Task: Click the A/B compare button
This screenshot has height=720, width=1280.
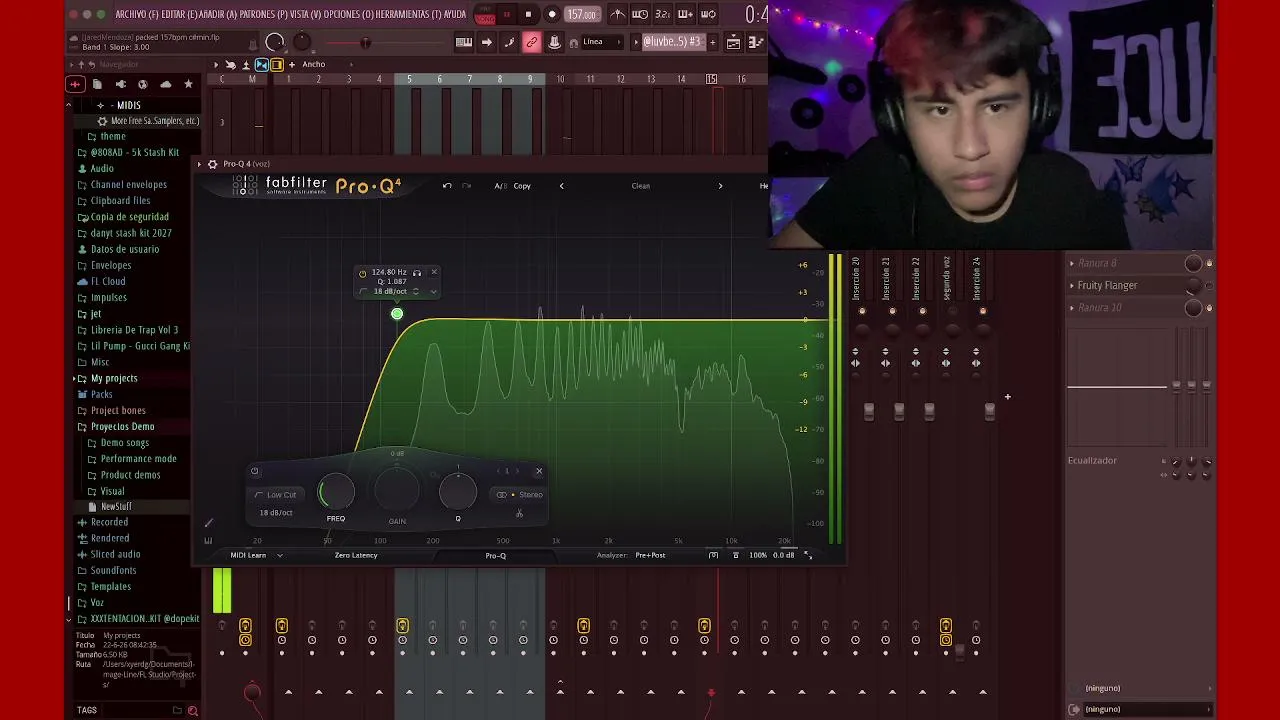Action: pyautogui.click(x=500, y=186)
